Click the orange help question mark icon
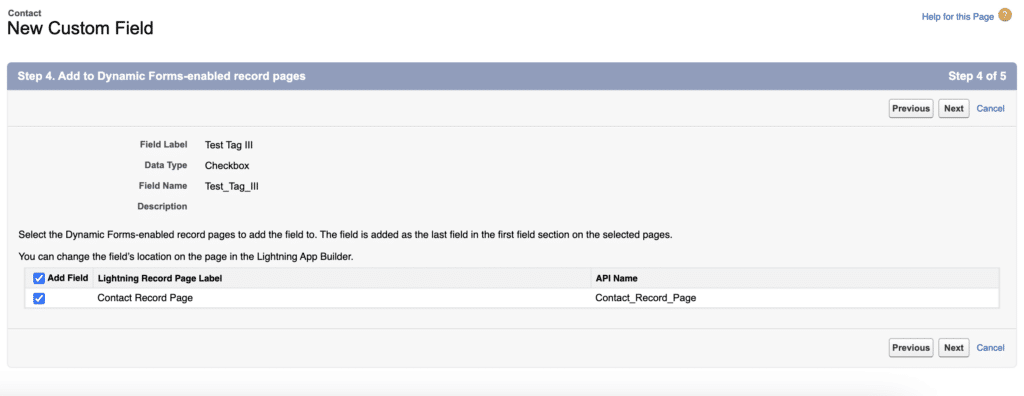The image size is (1024, 396). [x=1005, y=16]
